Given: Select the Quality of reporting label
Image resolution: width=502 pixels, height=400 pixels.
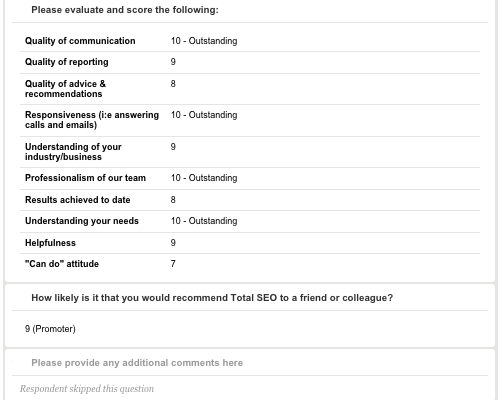Looking at the screenshot, I should tap(67, 62).
